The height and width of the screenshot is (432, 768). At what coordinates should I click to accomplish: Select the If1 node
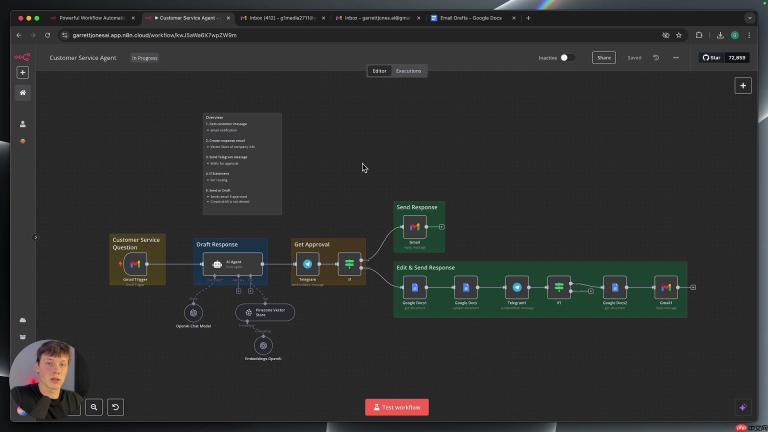(559, 288)
